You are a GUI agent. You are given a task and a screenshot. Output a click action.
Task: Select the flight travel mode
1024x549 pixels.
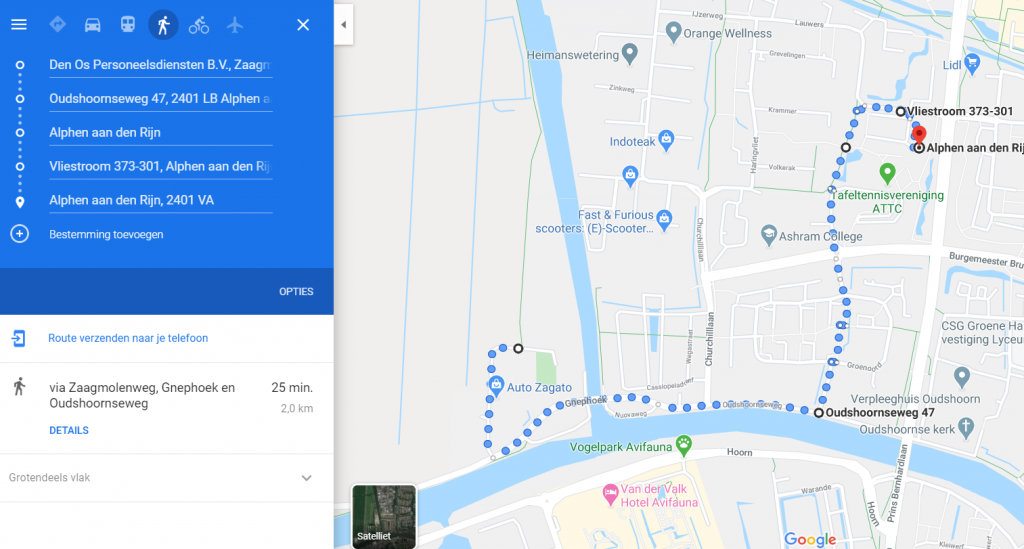coord(235,25)
